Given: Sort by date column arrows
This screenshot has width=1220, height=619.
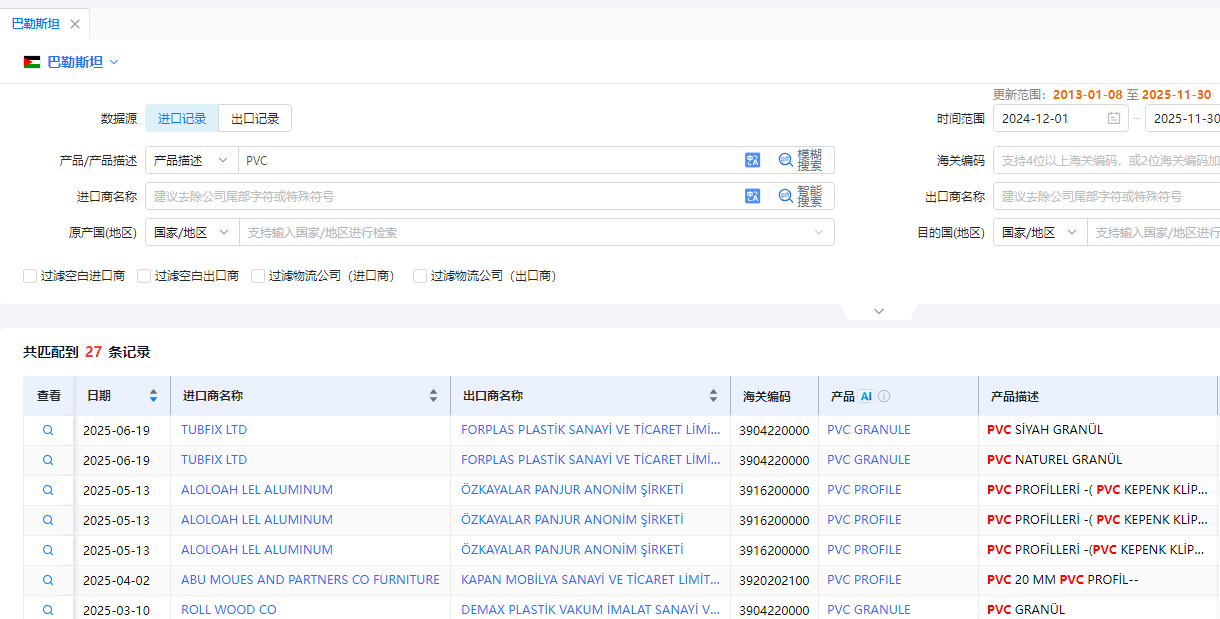Looking at the screenshot, I should (x=153, y=396).
